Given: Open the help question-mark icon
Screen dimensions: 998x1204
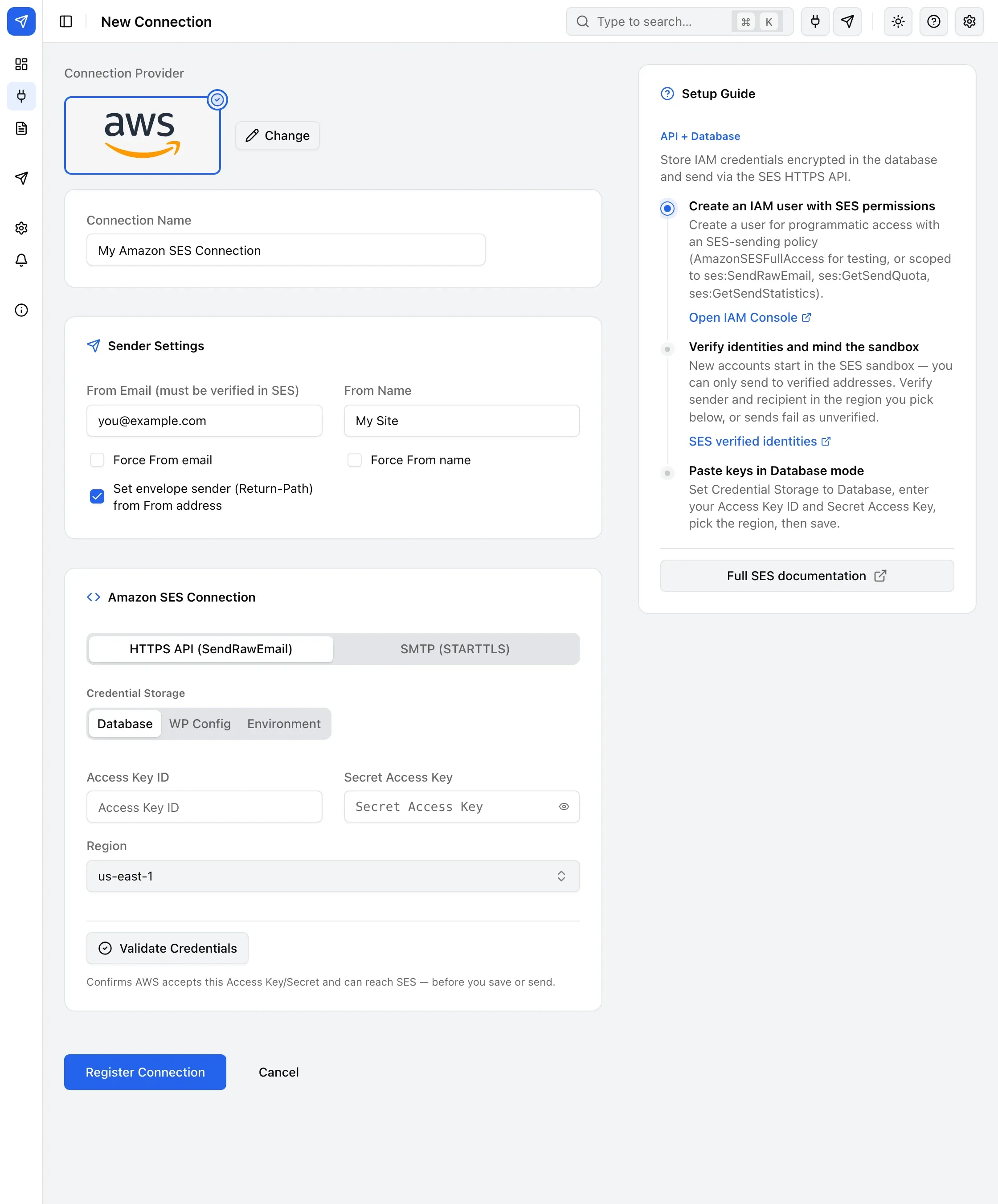Looking at the screenshot, I should point(933,21).
